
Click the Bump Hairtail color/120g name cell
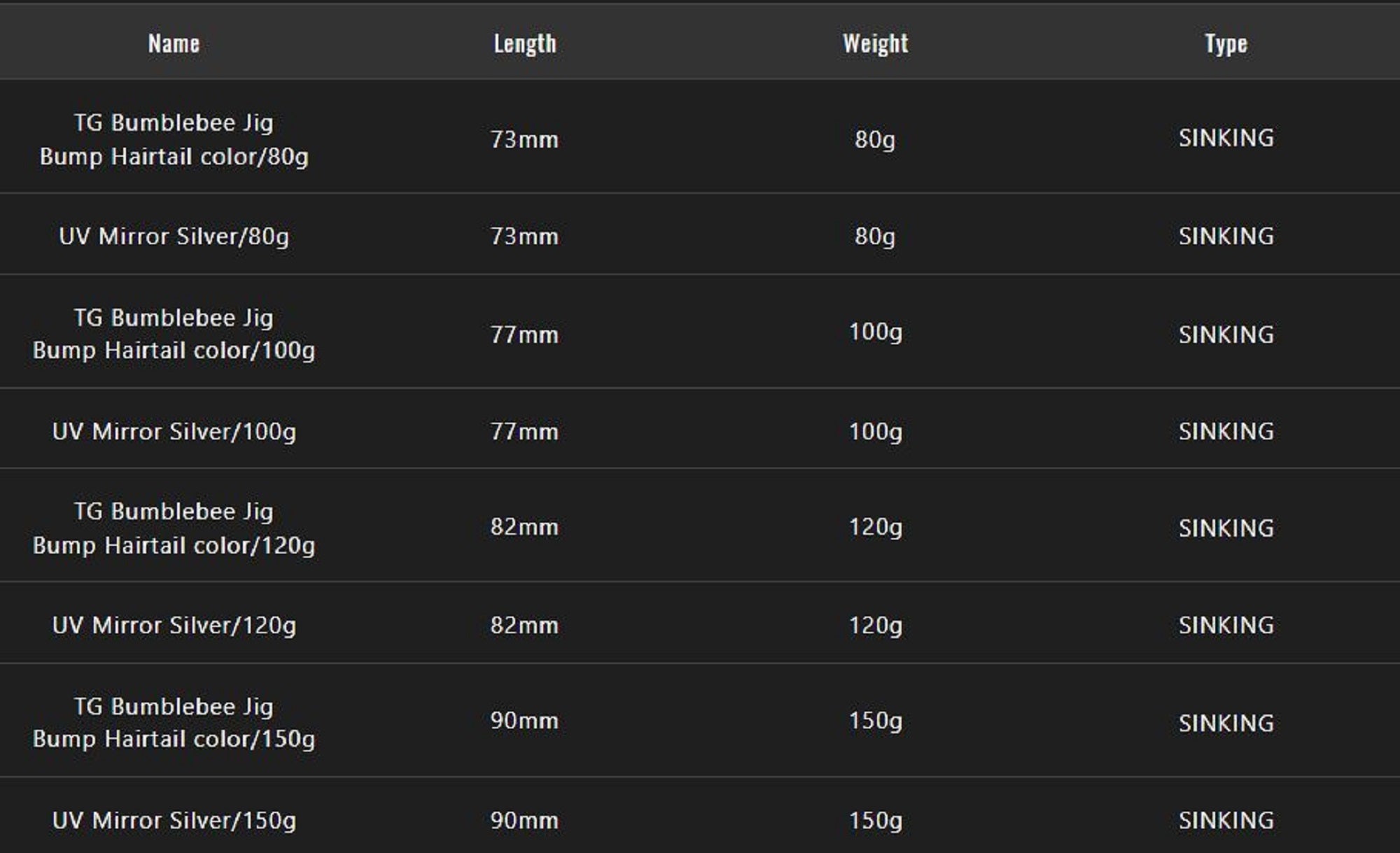[174, 528]
